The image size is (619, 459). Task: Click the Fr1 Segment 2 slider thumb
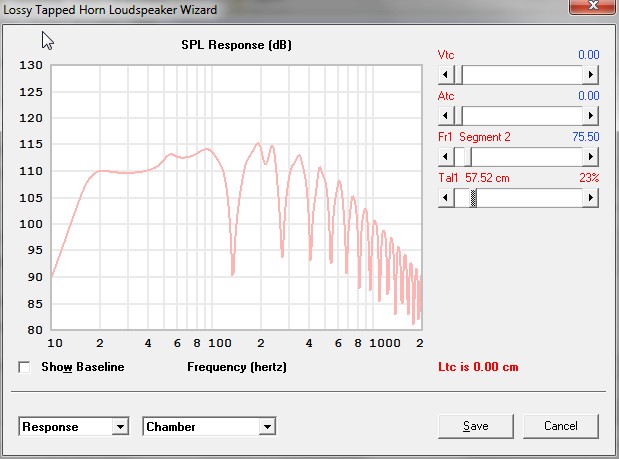(x=467, y=157)
